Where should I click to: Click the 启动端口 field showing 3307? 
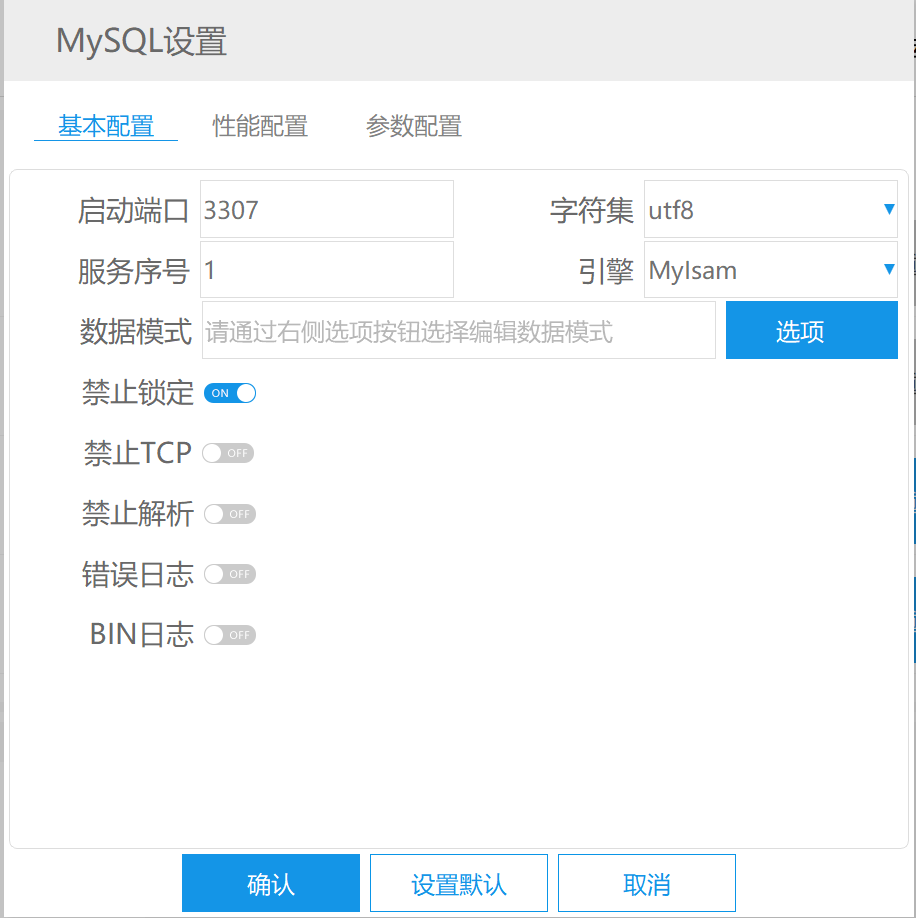327,210
